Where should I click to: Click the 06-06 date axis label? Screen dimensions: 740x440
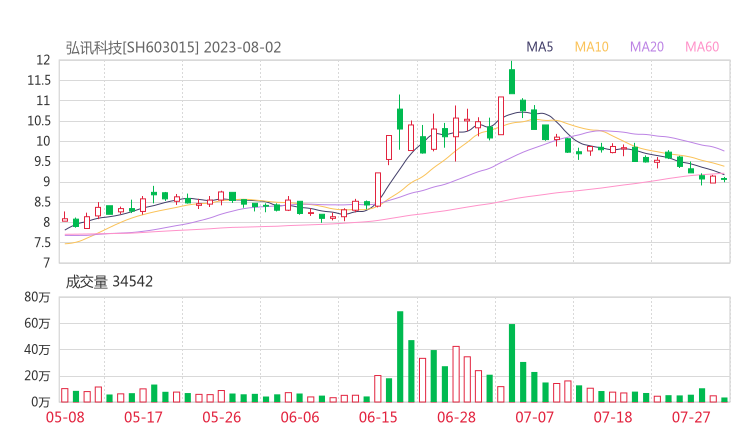pyautogui.click(x=300, y=417)
